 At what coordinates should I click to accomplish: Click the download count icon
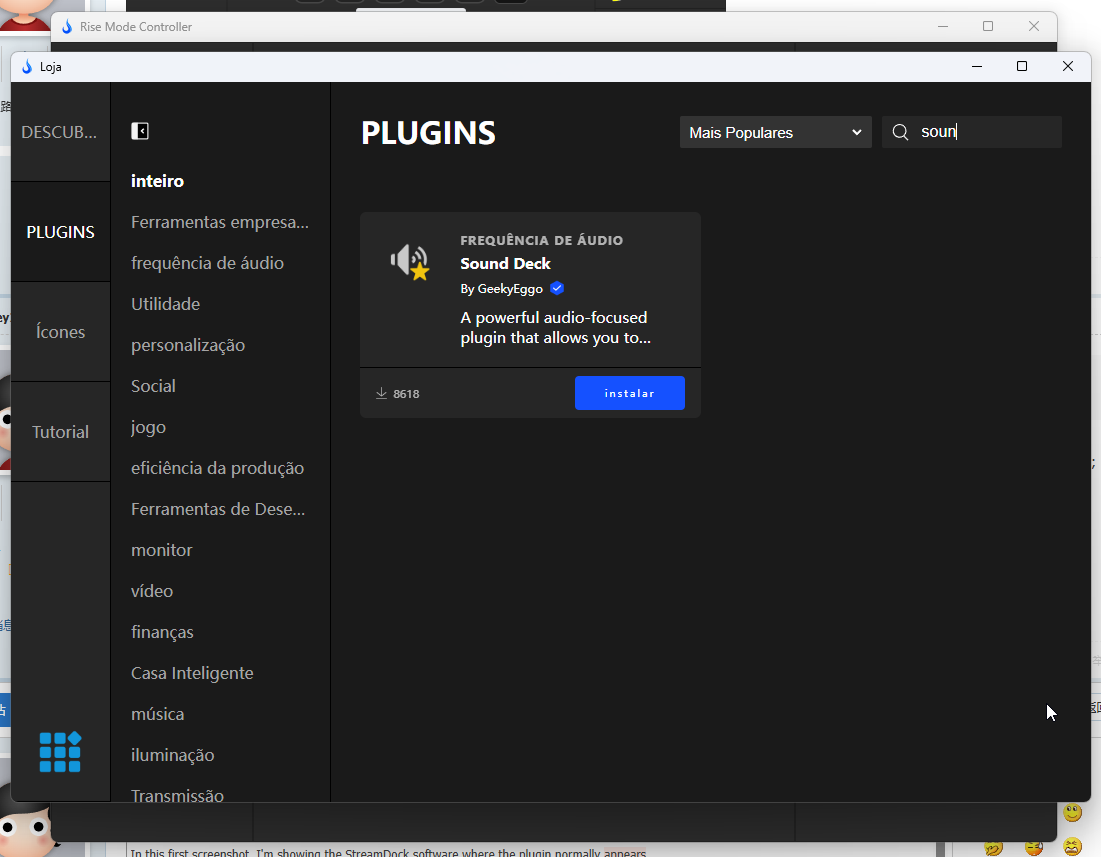tap(381, 393)
